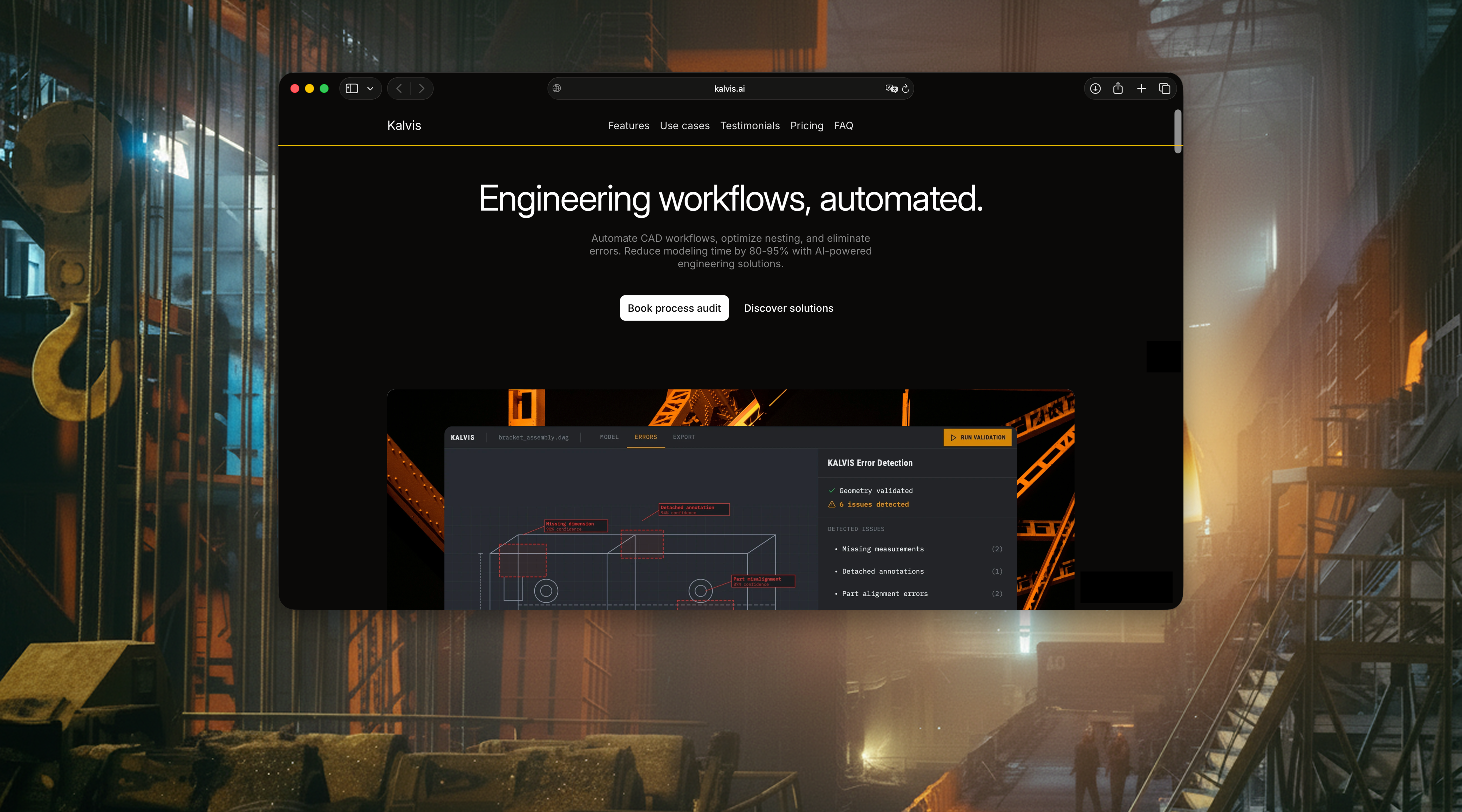The image size is (1462, 812).
Task: Open the Testimonials nav item
Action: pyautogui.click(x=750, y=126)
